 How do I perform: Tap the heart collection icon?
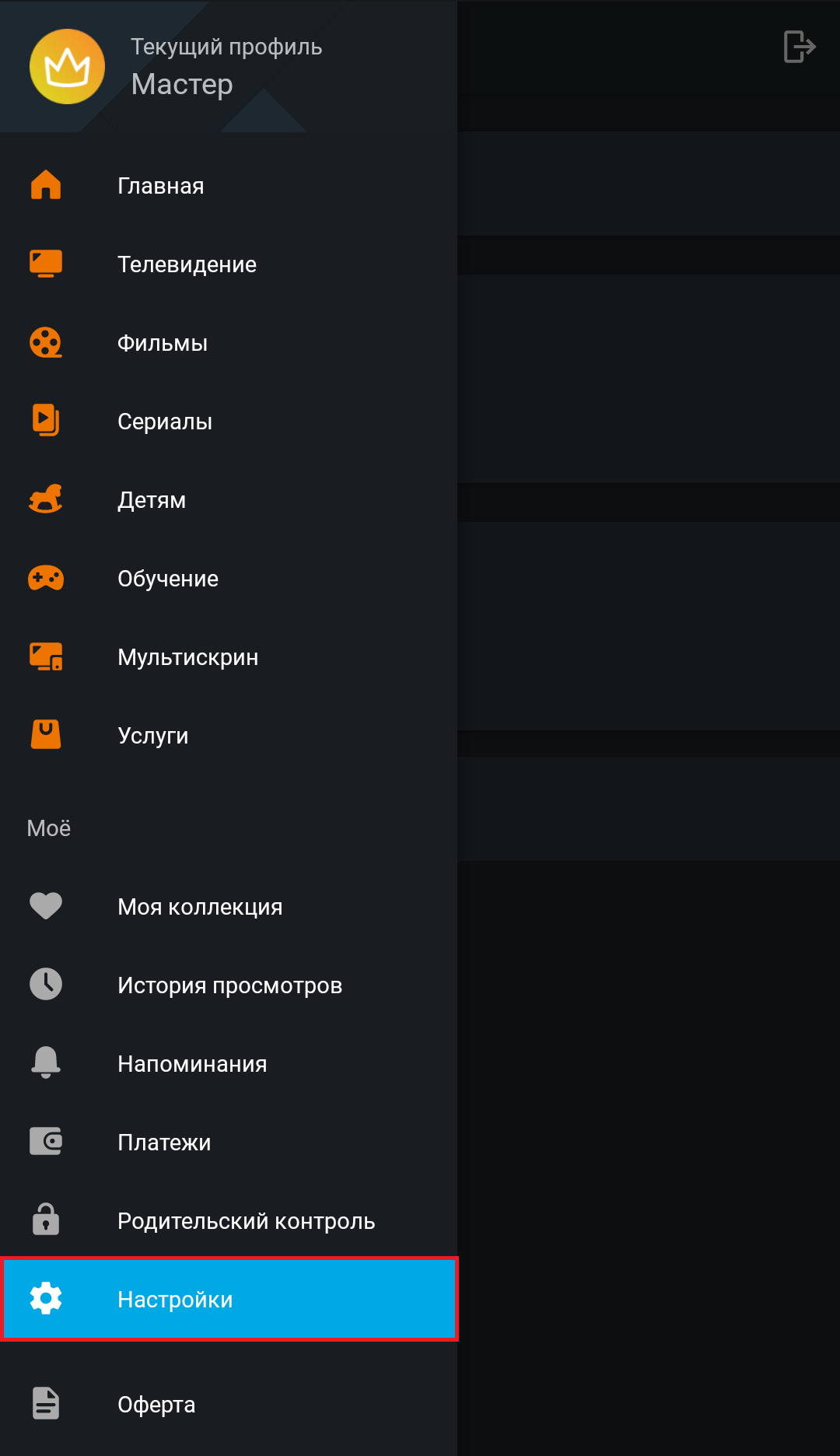(46, 905)
